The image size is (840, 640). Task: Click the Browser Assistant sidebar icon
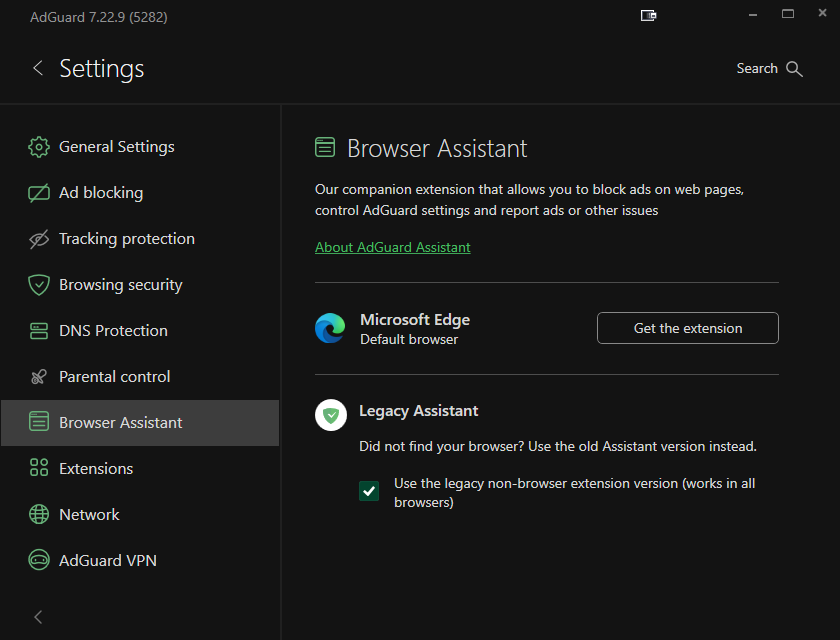point(39,422)
